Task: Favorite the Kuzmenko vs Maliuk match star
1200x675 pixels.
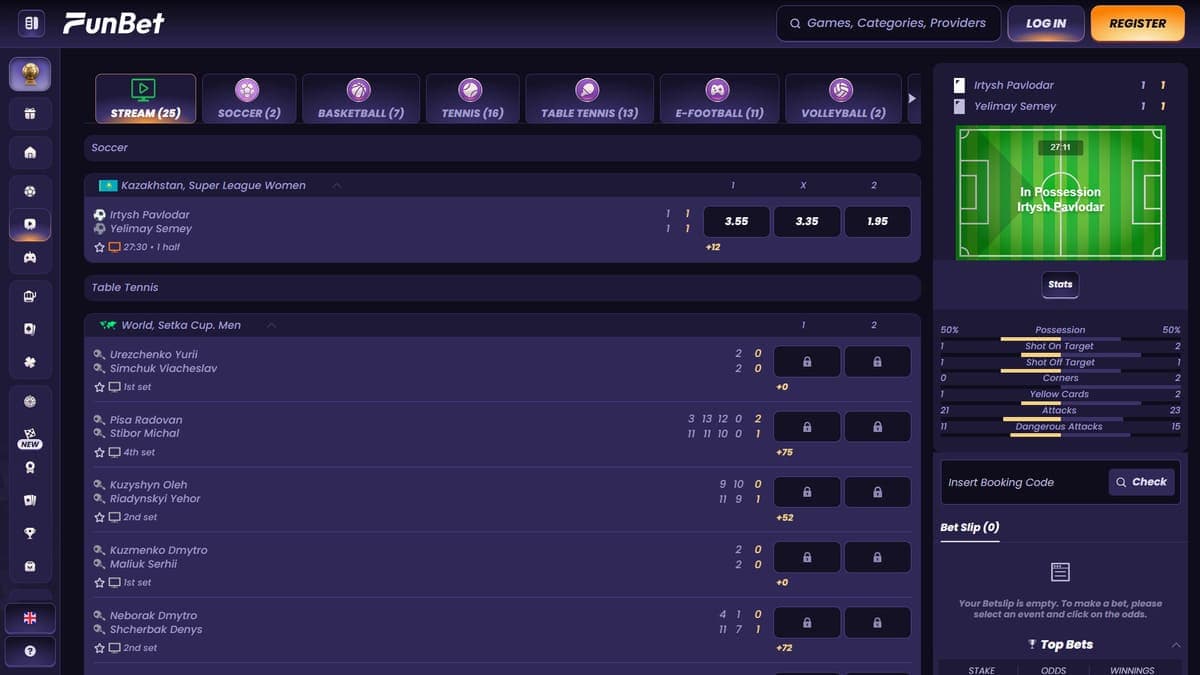Action: pos(99,582)
